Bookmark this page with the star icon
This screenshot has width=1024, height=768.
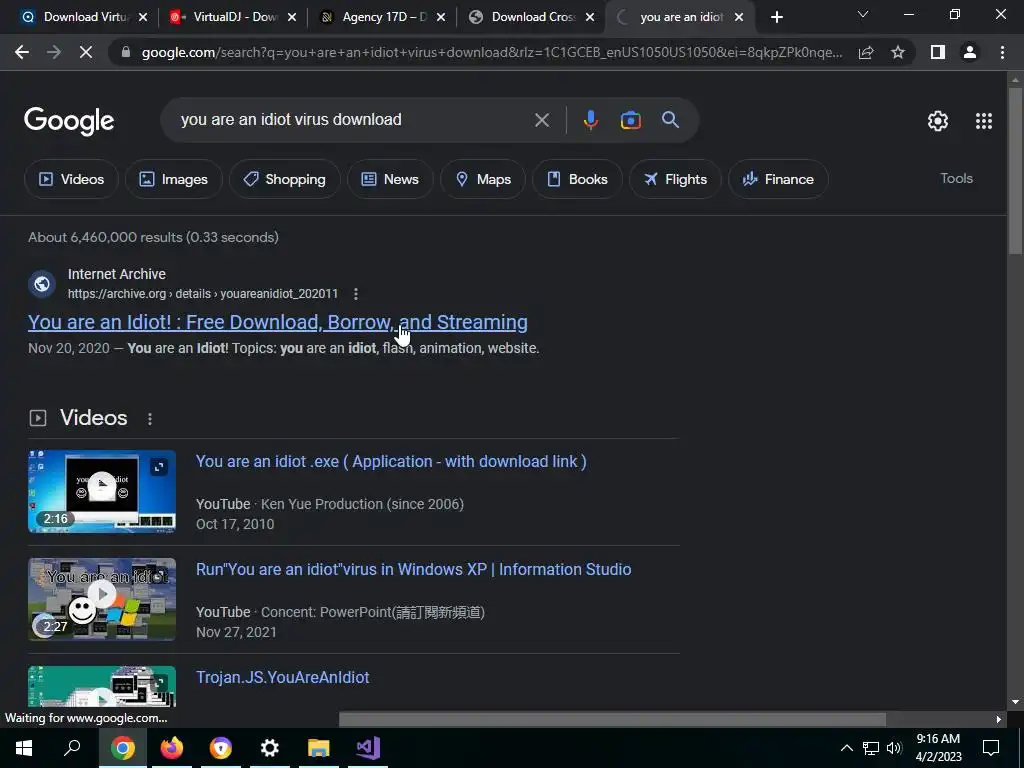click(898, 52)
